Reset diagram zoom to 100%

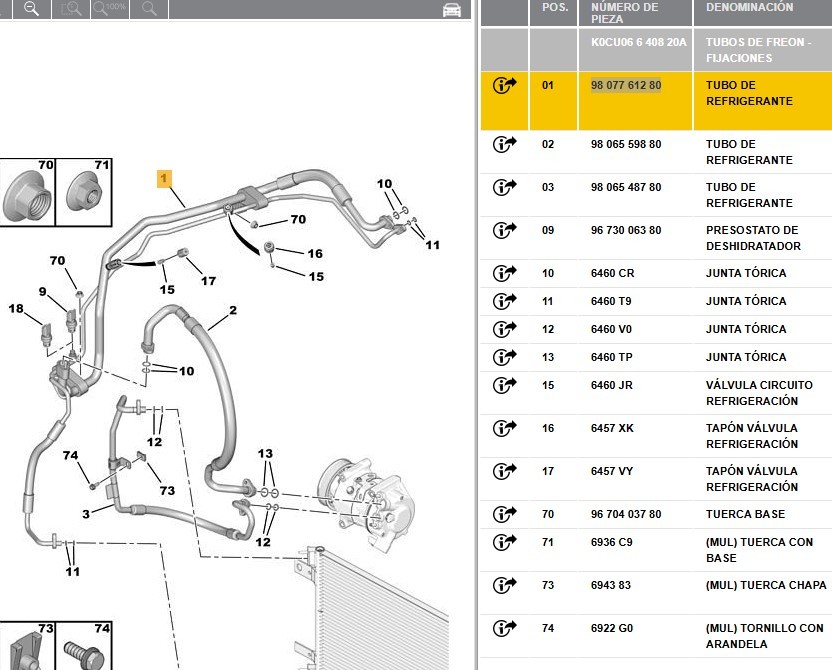[109, 8]
